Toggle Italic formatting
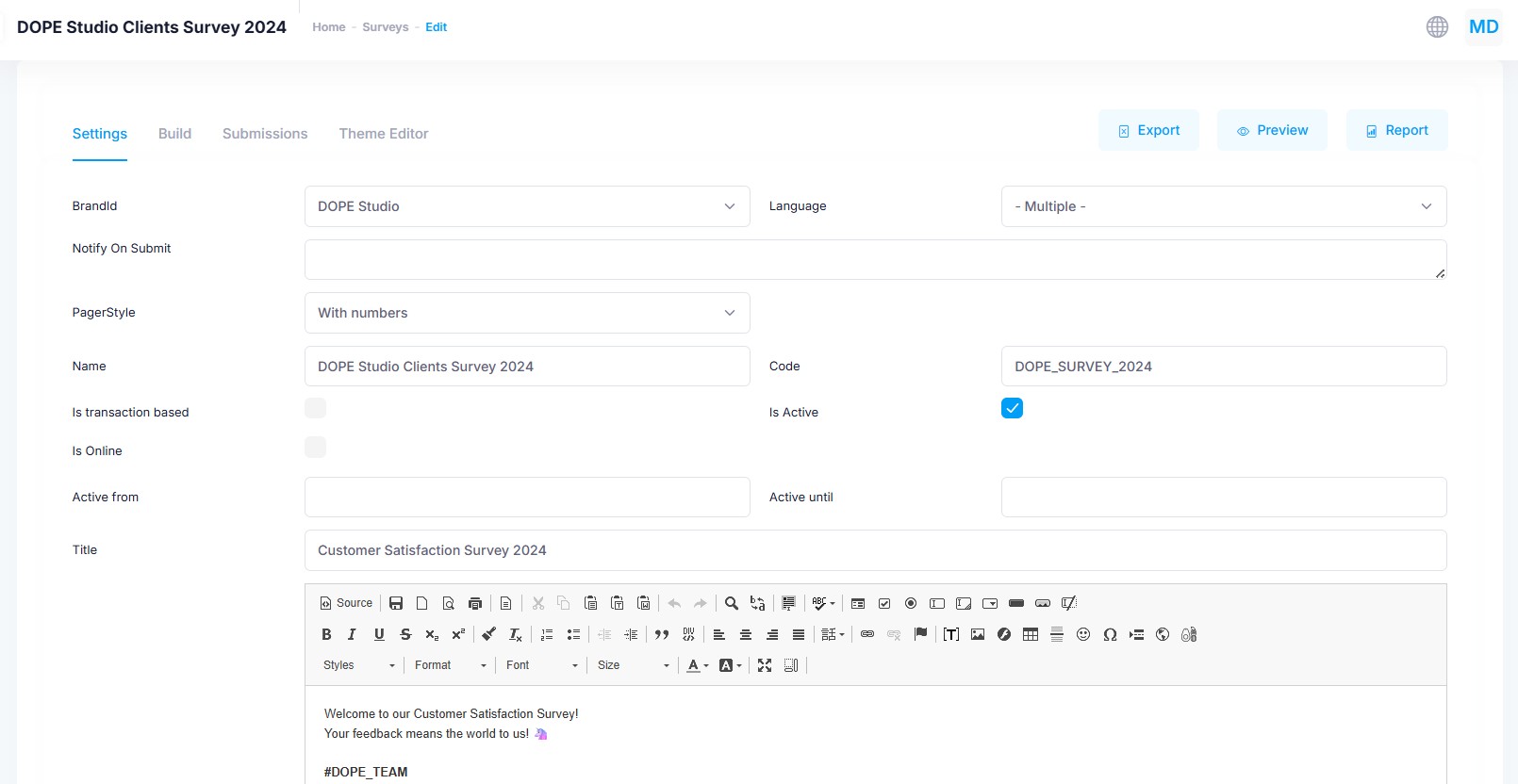Screen dimensions: 1518x784 353,634
